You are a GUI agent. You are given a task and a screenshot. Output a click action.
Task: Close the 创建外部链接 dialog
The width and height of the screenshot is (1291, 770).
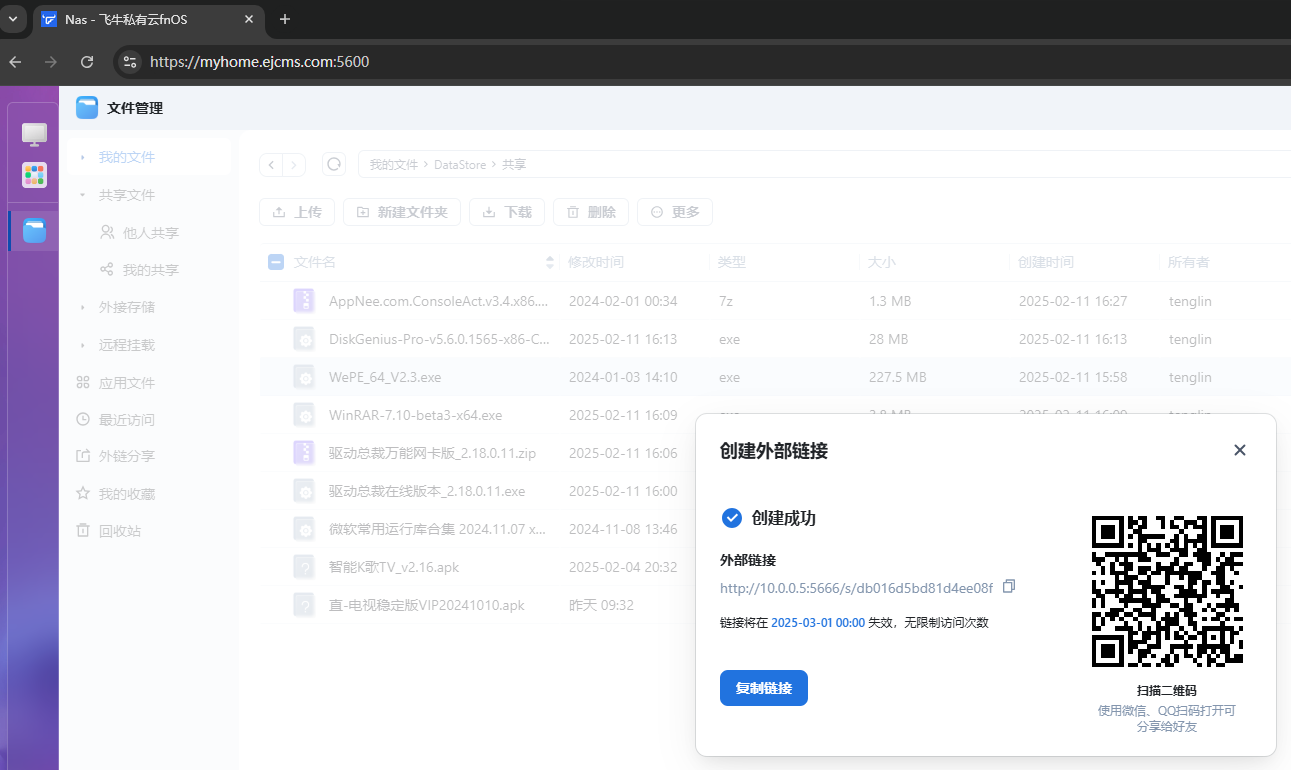pyautogui.click(x=1240, y=450)
